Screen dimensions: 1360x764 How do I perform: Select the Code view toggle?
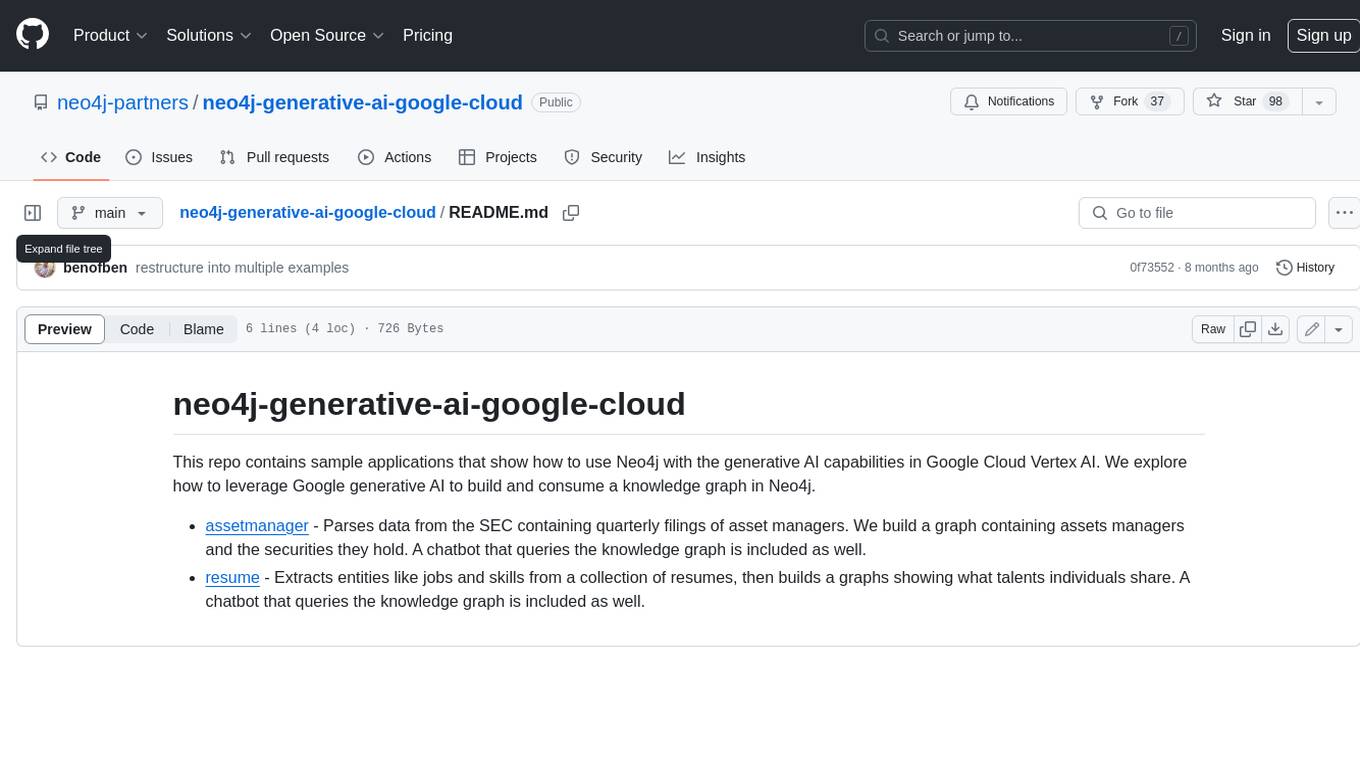coord(137,329)
